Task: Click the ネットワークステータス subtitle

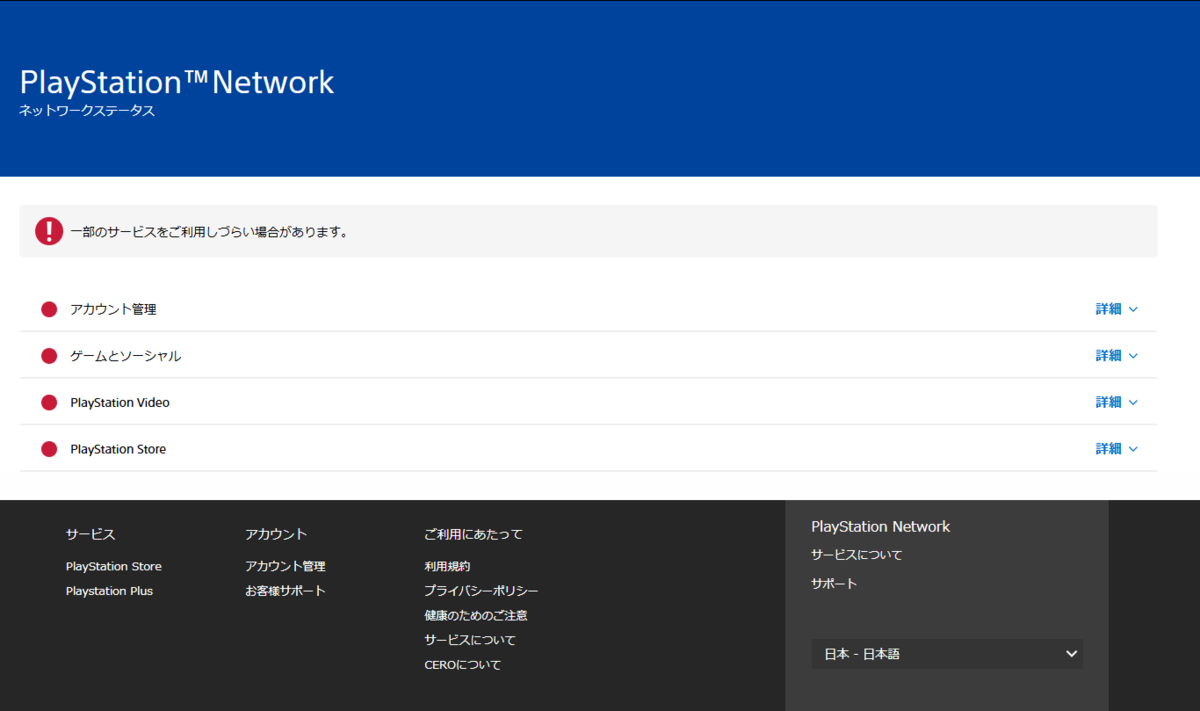Action: 87,111
